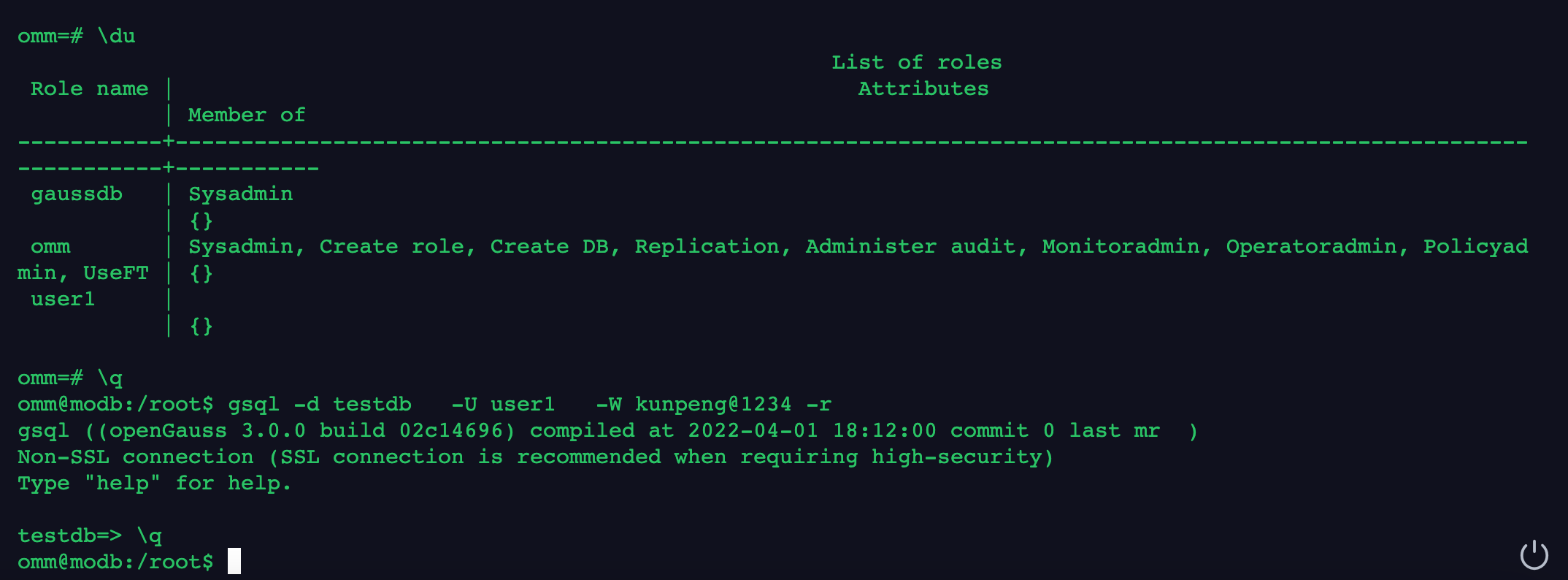Click the 'Attributes' column header

pyautogui.click(x=923, y=89)
